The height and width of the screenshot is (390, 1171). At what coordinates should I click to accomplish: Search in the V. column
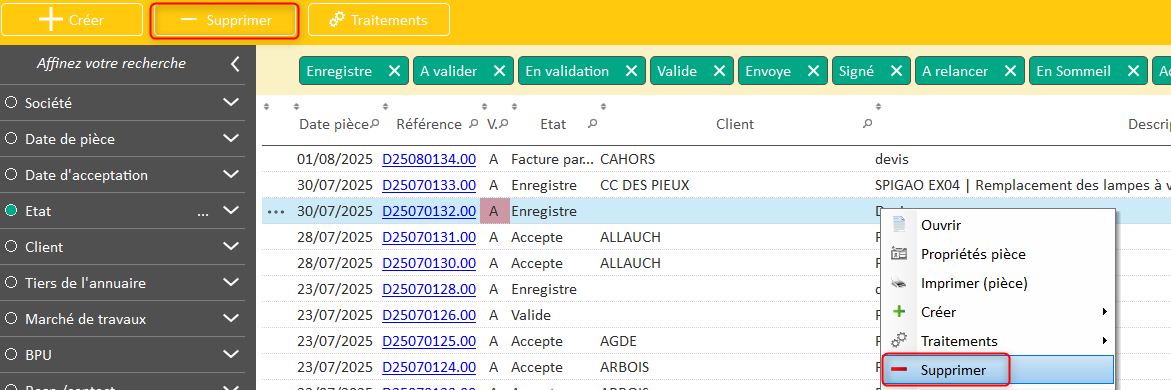[x=504, y=123]
